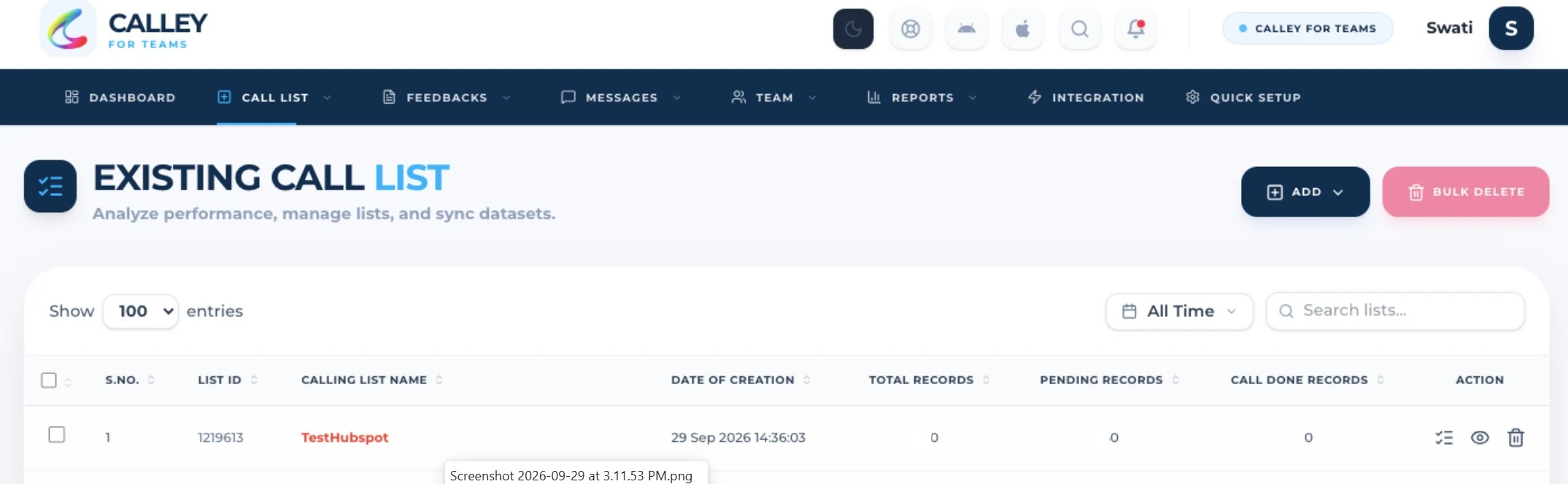Expand the Feedbacks chevron

click(x=506, y=98)
